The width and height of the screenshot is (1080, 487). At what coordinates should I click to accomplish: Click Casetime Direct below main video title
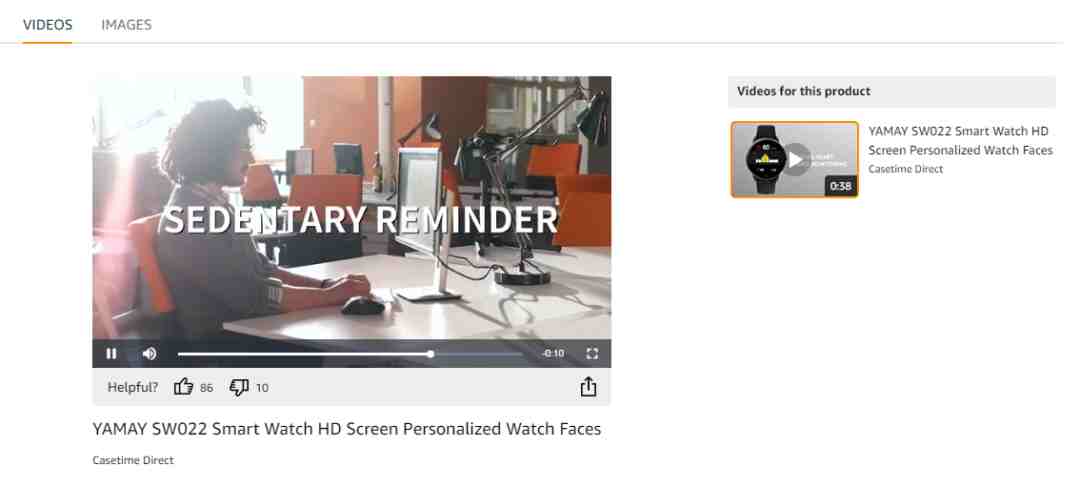pos(133,460)
